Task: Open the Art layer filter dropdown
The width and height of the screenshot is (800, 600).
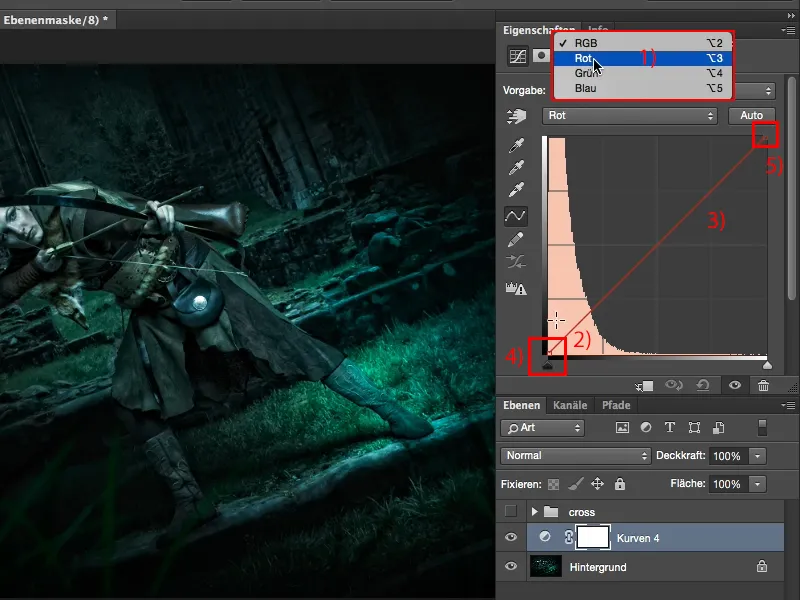Action: coord(542,428)
